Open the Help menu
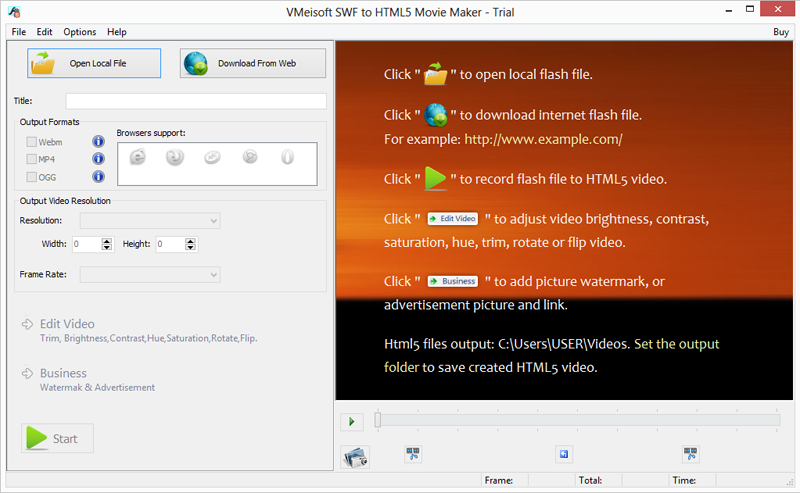800x493 pixels. (117, 32)
